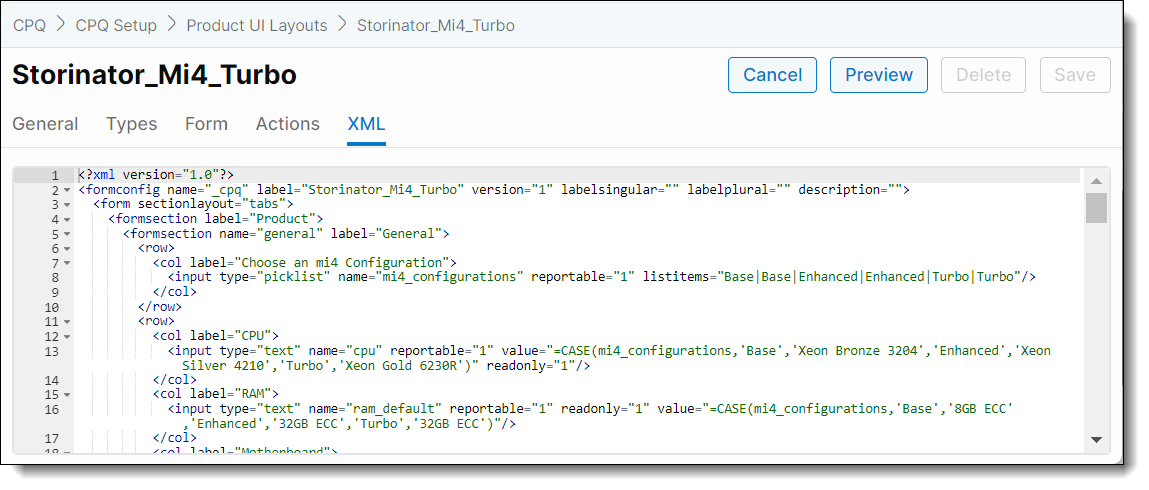Click the Cancel button

[772, 75]
